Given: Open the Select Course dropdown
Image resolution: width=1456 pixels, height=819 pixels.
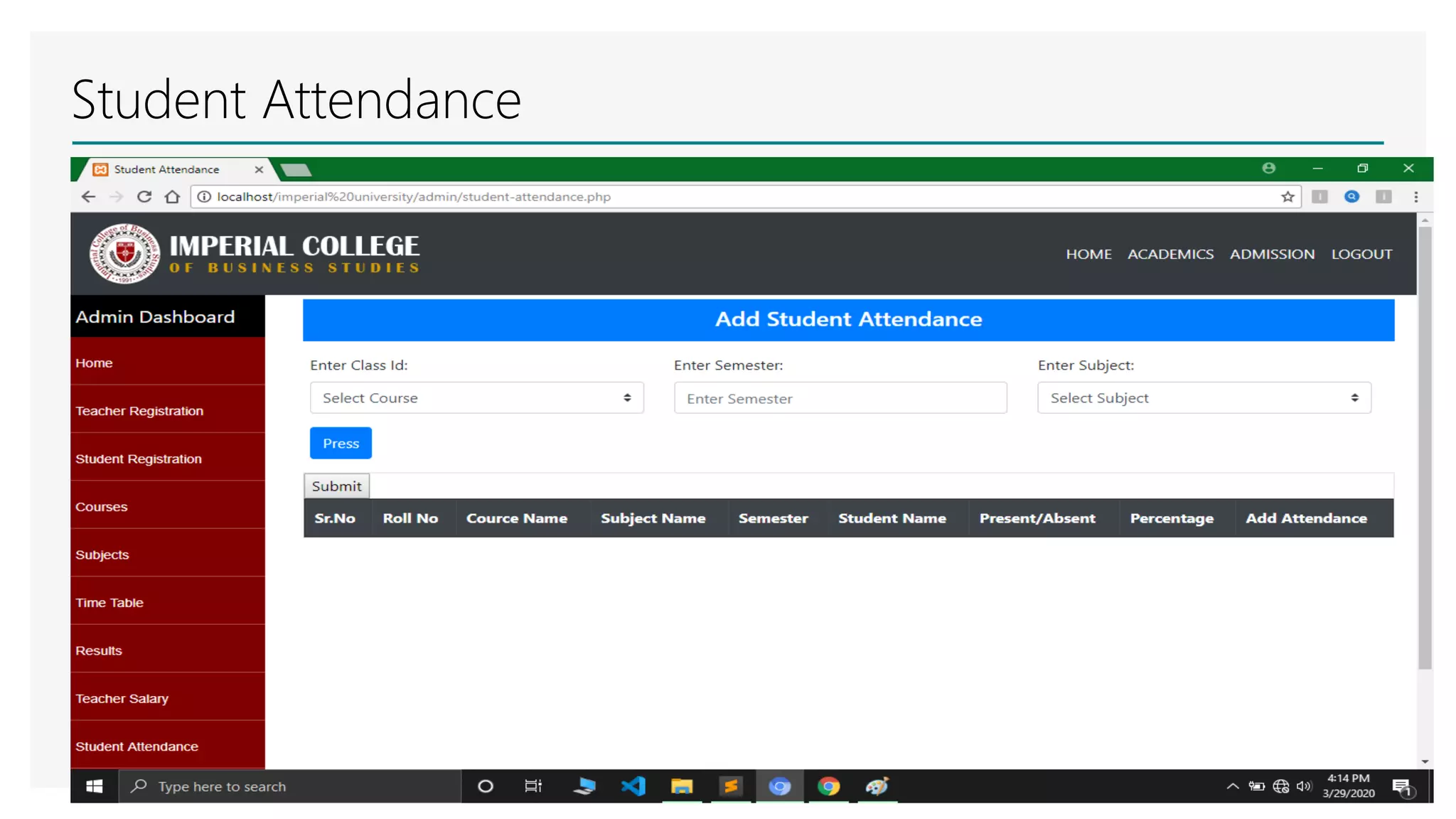Looking at the screenshot, I should (x=476, y=398).
